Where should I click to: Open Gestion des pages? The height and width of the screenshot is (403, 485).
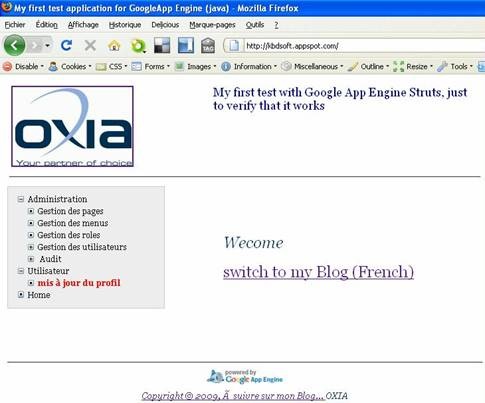point(70,211)
